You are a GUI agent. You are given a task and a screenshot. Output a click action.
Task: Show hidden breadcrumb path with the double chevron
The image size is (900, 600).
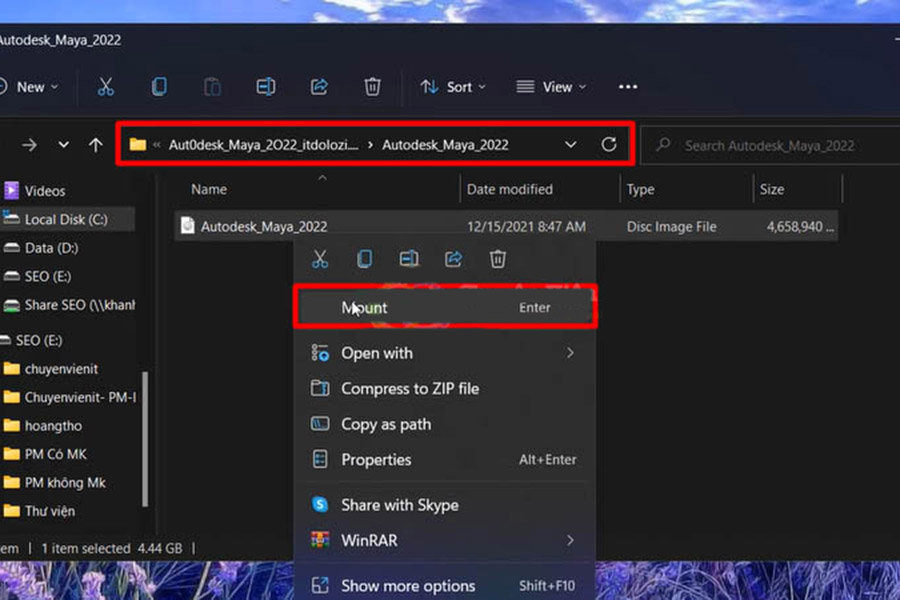(x=157, y=145)
